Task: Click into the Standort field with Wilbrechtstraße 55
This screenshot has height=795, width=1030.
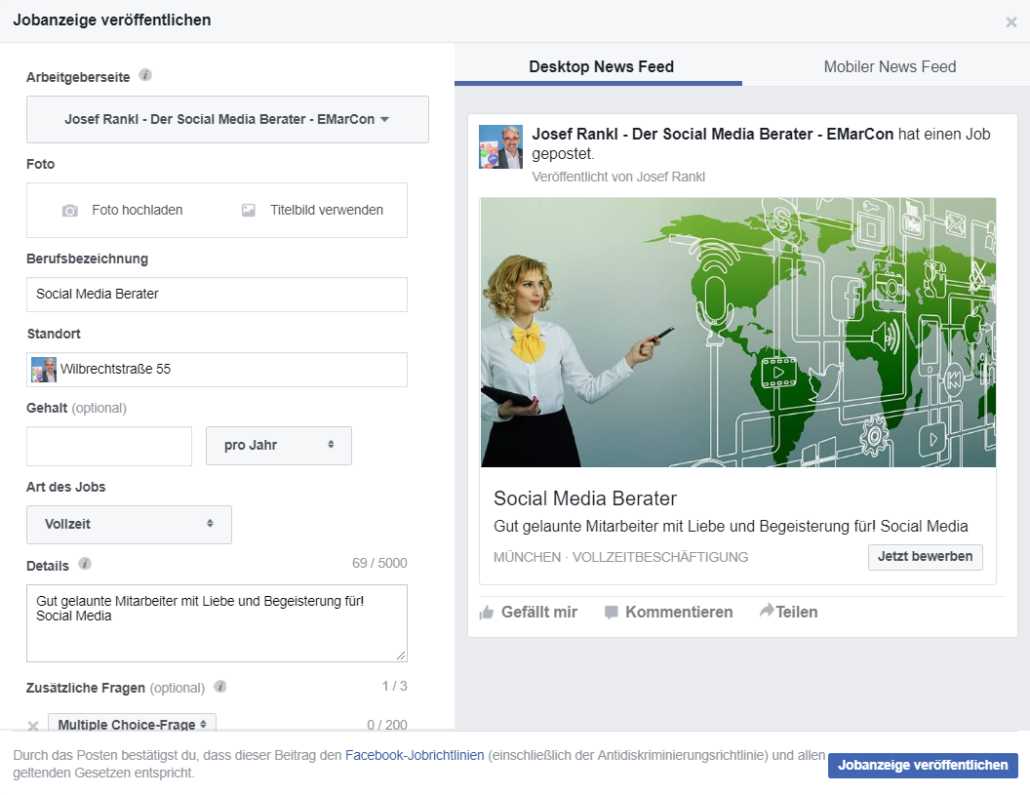Action: [x=217, y=370]
